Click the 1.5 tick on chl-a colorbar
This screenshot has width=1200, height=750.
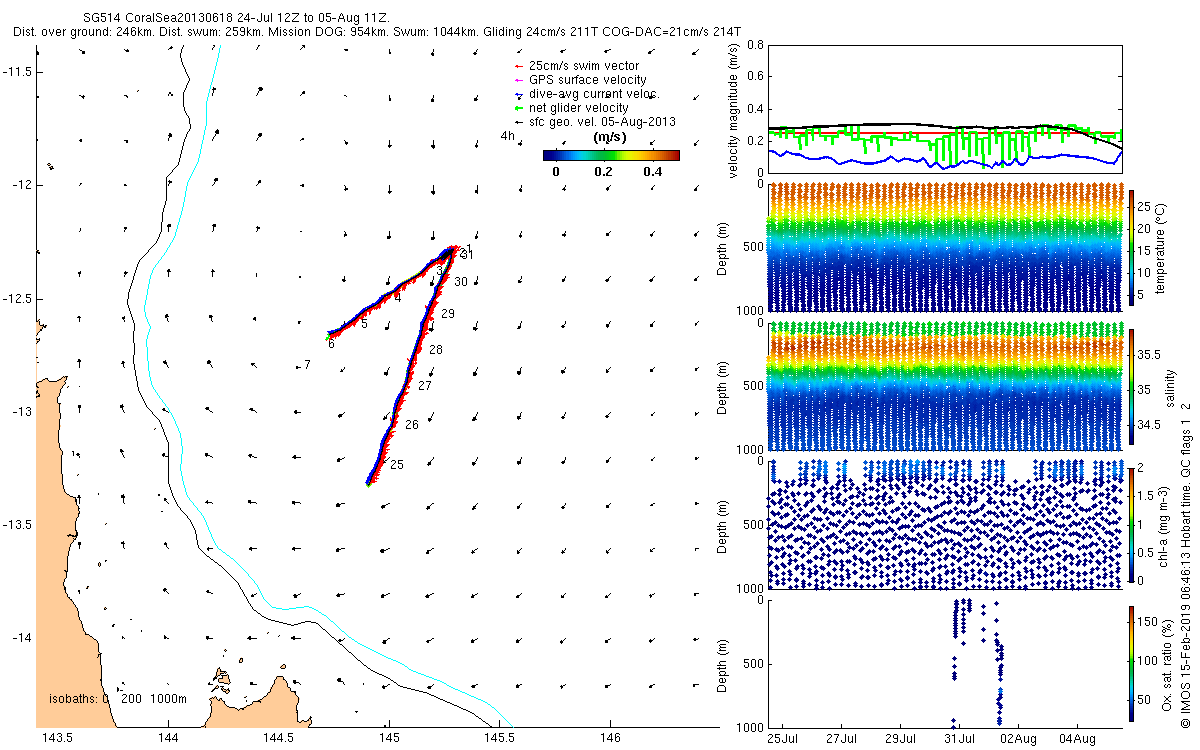(1146, 495)
